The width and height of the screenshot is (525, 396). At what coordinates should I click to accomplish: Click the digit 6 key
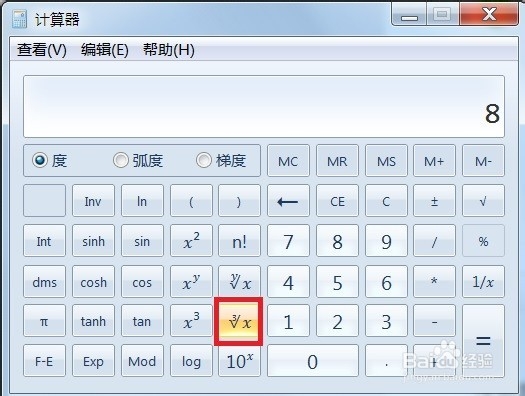click(x=386, y=282)
